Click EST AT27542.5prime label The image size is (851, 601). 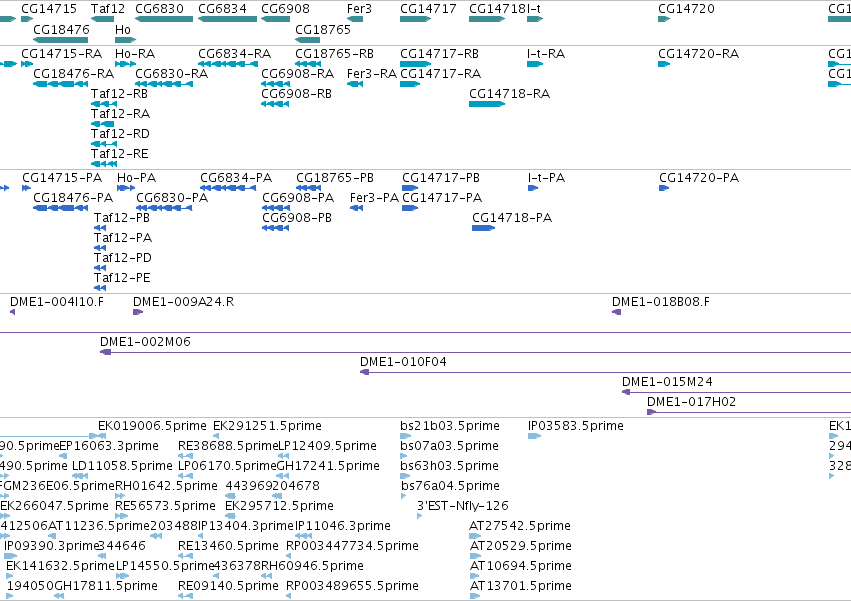[x=520, y=526]
